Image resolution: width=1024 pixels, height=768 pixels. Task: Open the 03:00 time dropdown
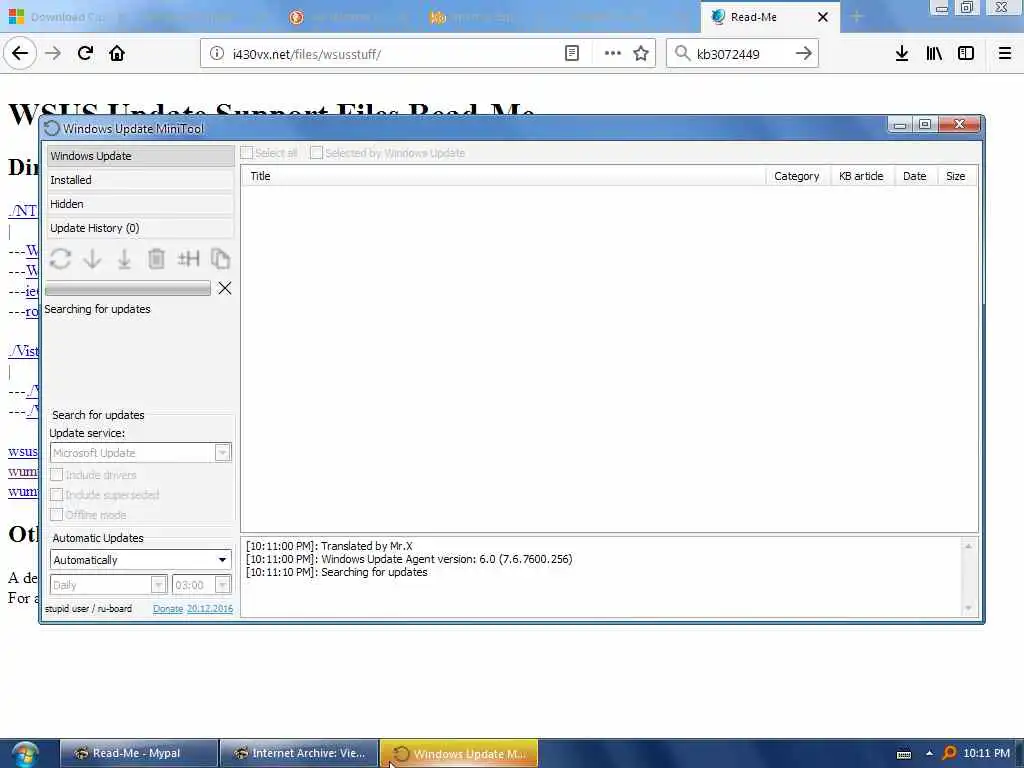(x=202, y=584)
